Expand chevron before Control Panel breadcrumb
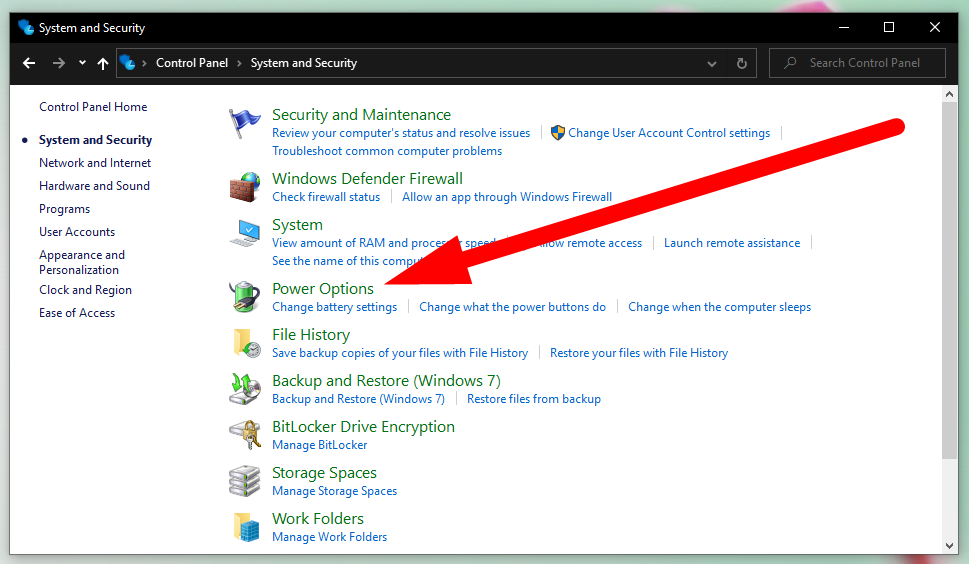The width and height of the screenshot is (969, 564). point(144,63)
